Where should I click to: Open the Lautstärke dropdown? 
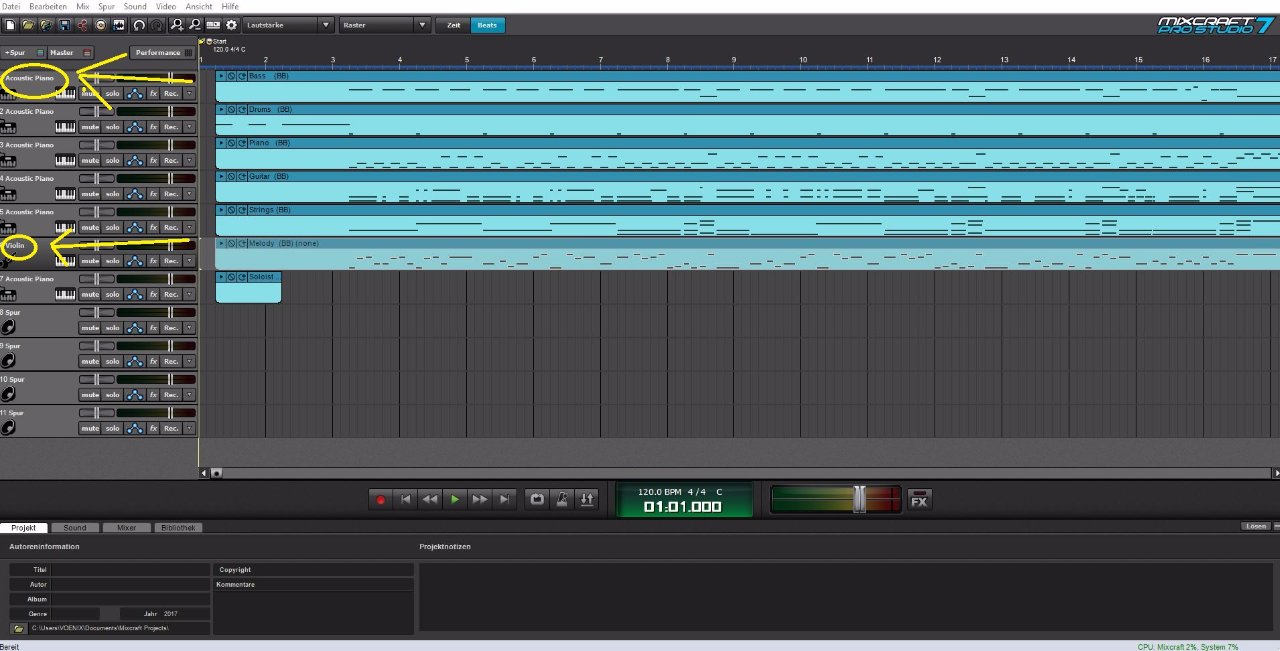tap(288, 25)
